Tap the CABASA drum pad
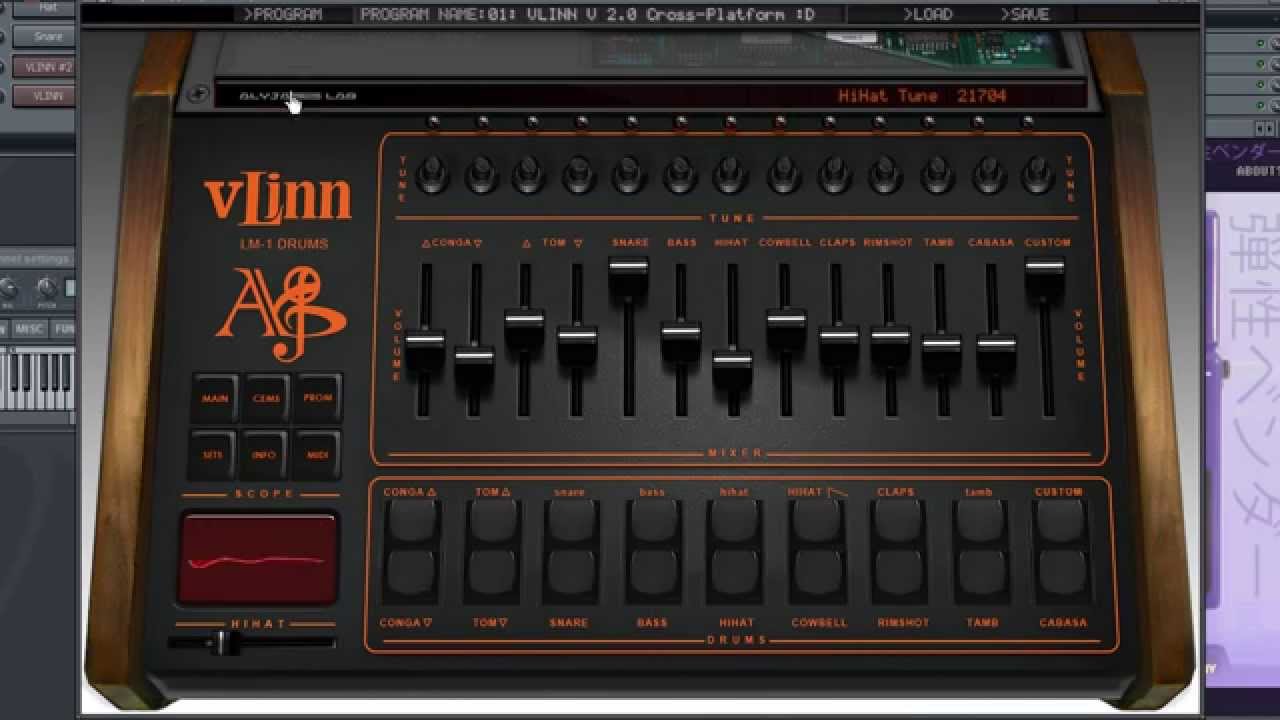 1062,572
